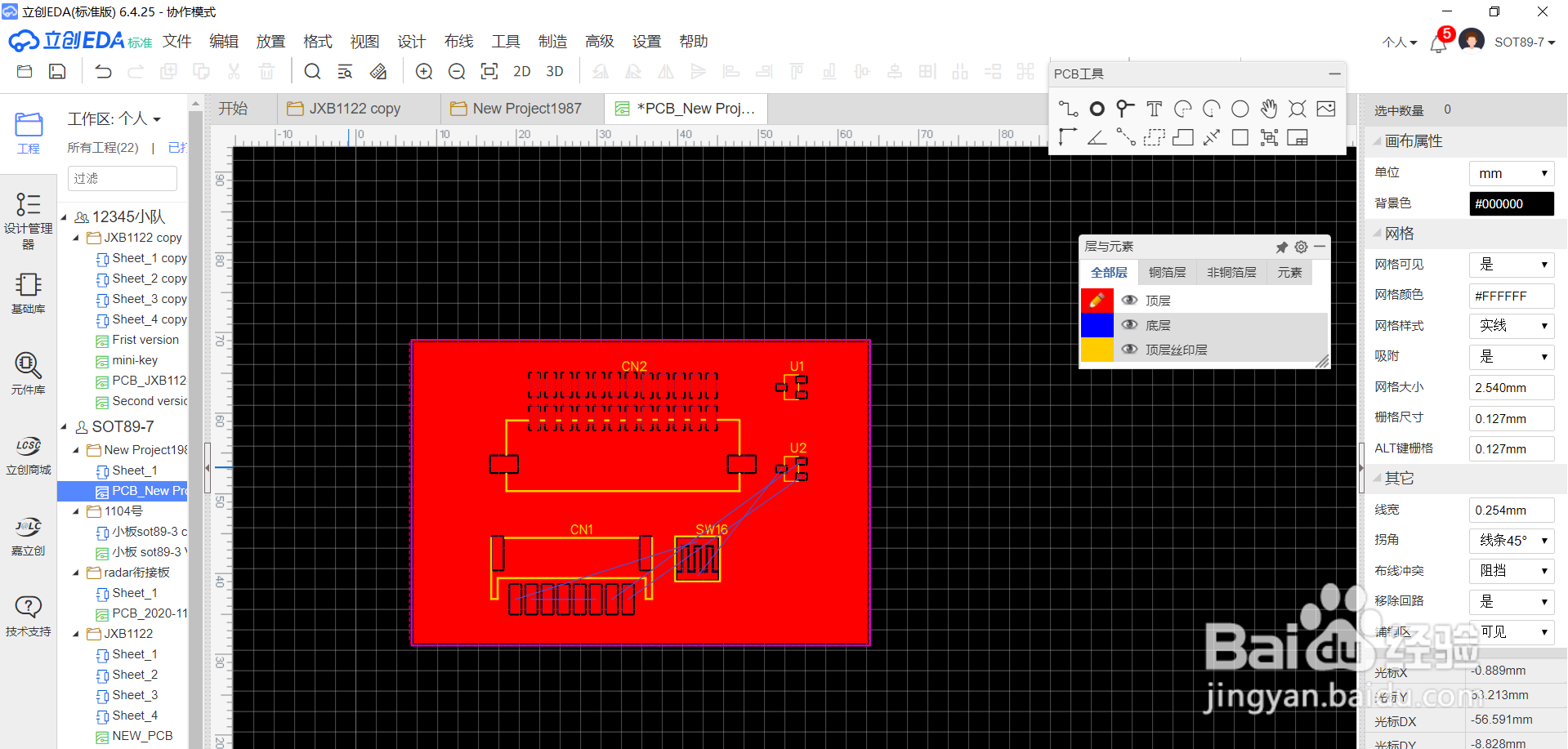Click the Zoom out icon

tap(457, 72)
